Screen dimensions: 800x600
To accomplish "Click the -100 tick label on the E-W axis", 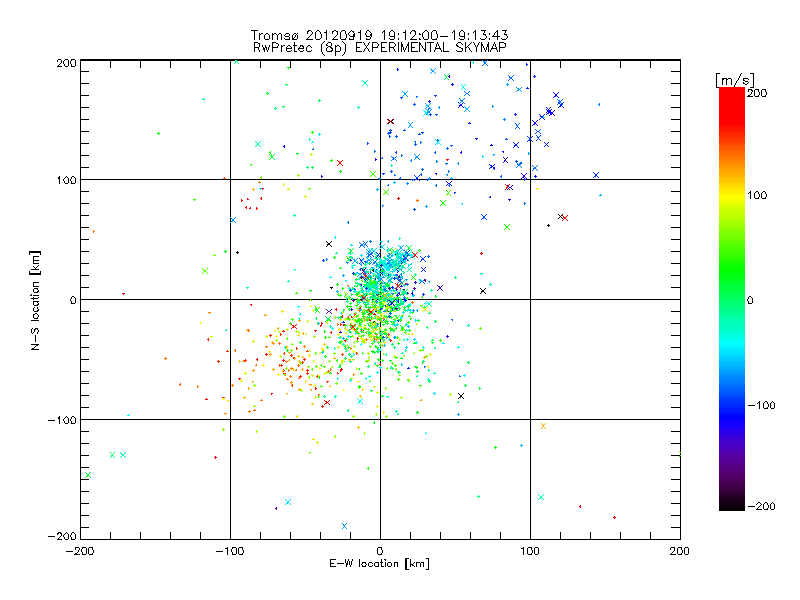I will [x=230, y=551].
